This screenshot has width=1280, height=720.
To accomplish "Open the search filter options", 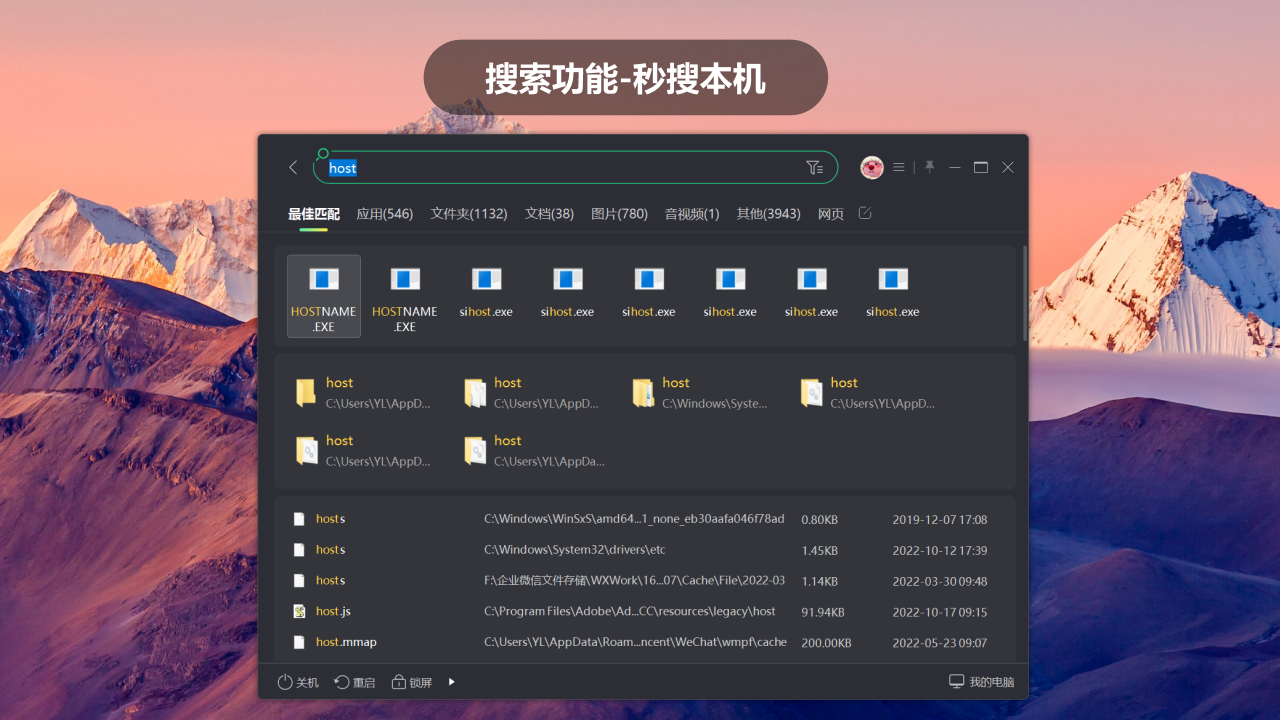I will [814, 167].
